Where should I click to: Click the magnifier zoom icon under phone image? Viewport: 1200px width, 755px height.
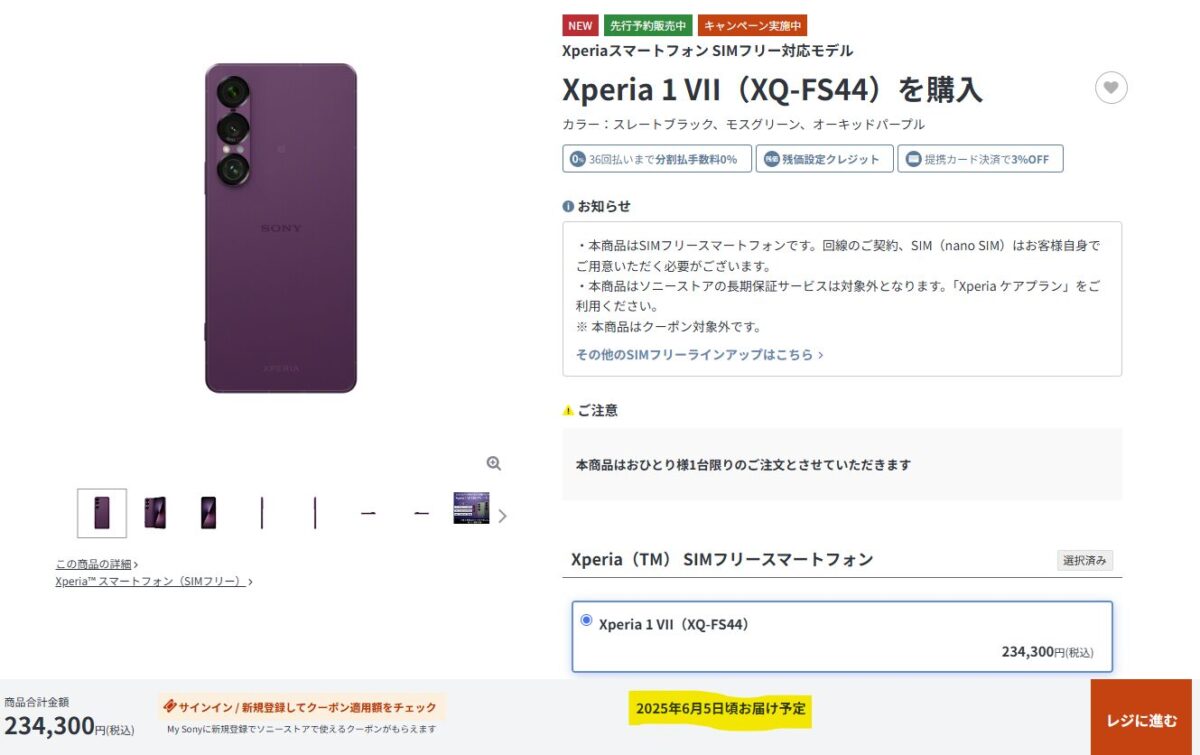pos(493,463)
